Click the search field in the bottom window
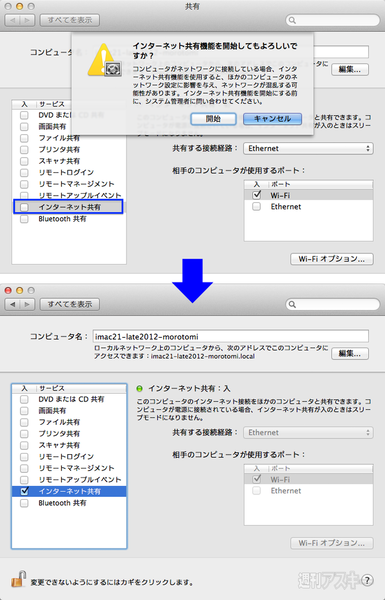 coord(333,304)
